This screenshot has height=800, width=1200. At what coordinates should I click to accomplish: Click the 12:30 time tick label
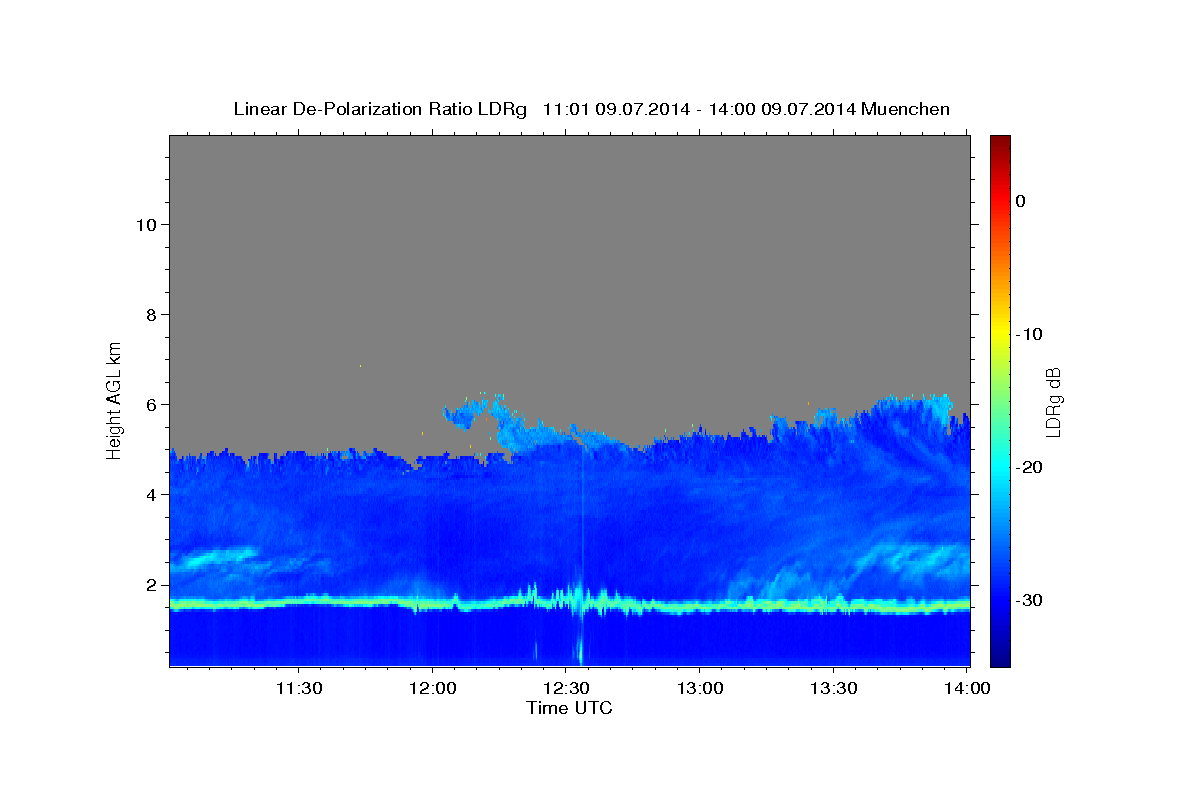click(x=566, y=688)
